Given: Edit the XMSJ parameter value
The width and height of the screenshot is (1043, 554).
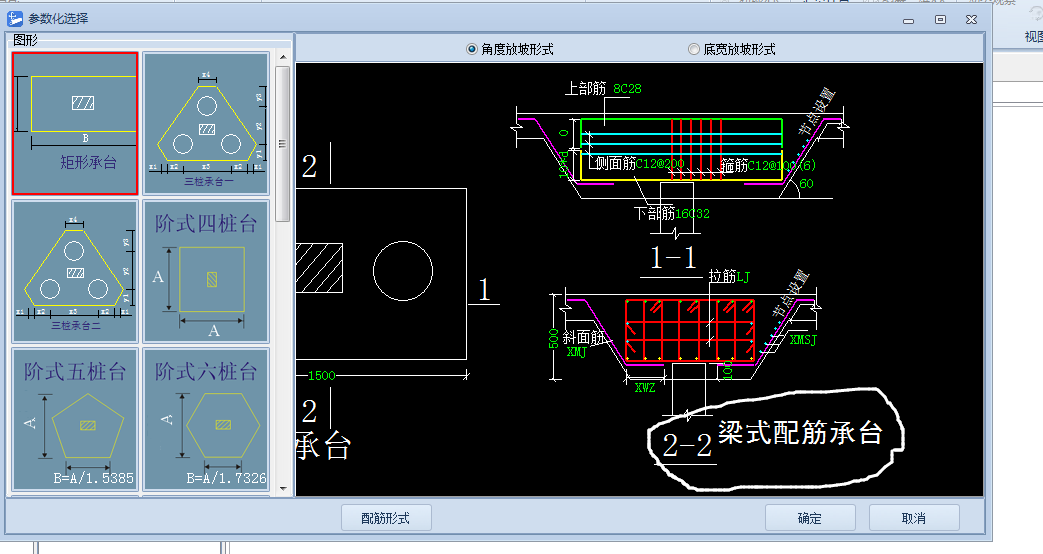Looking at the screenshot, I should 803,340.
